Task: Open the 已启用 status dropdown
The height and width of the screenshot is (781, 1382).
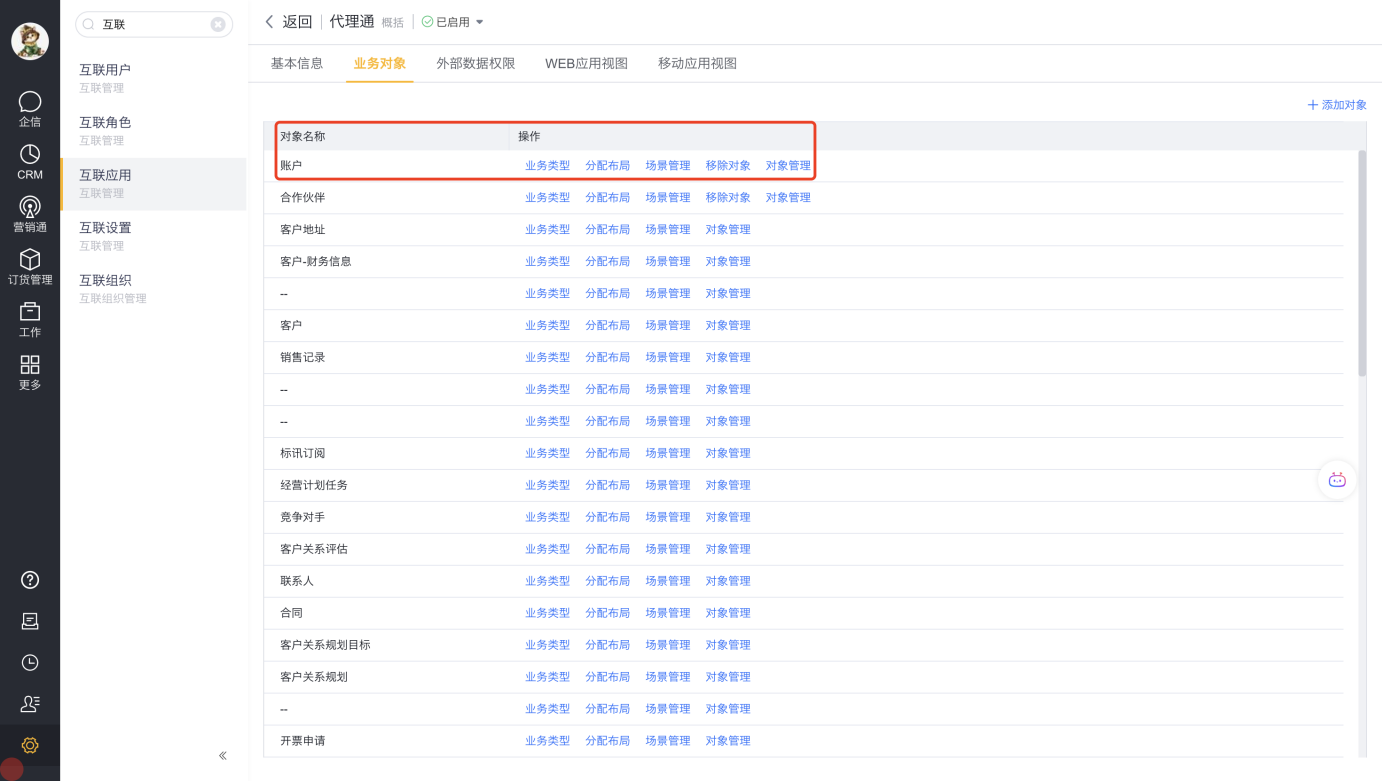Action: [452, 22]
